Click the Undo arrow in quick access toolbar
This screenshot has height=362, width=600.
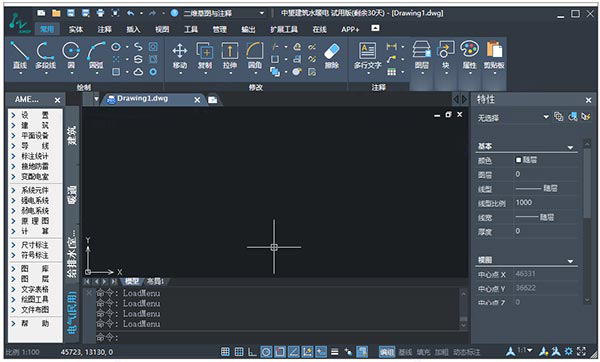click(130, 13)
